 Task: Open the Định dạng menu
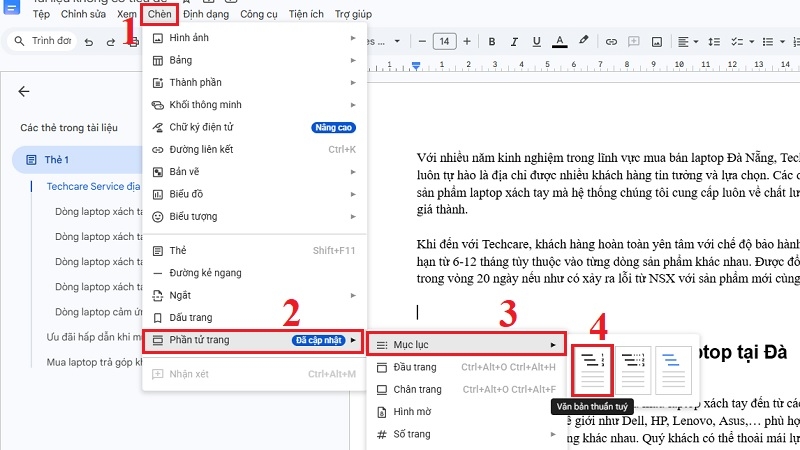206,14
